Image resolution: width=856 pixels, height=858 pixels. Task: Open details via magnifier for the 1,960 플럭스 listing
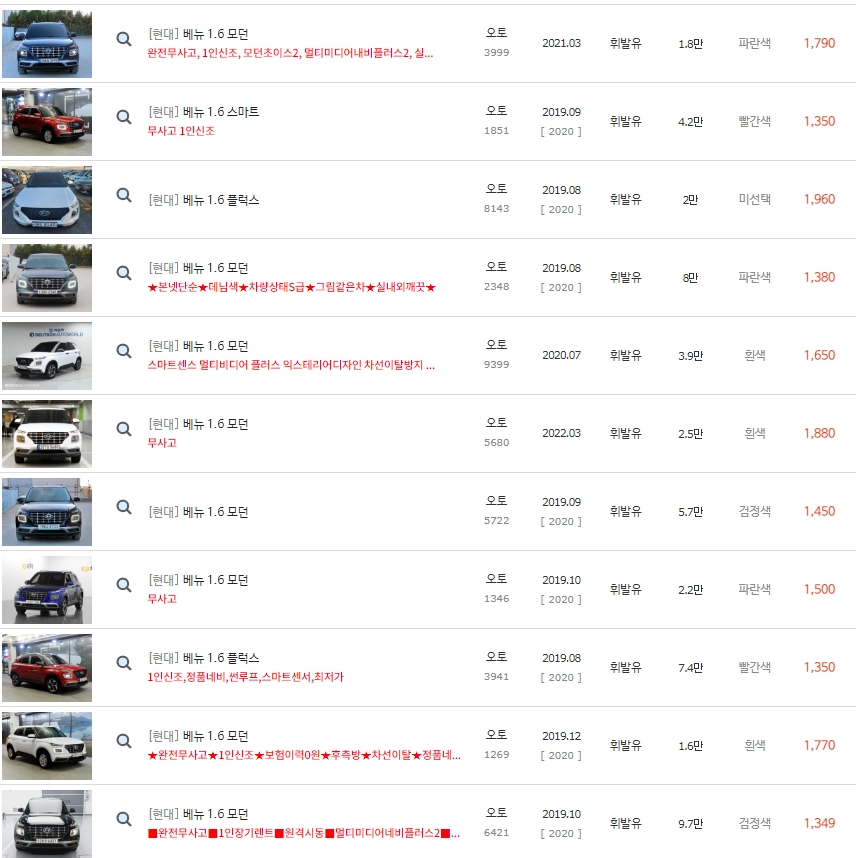click(x=123, y=199)
